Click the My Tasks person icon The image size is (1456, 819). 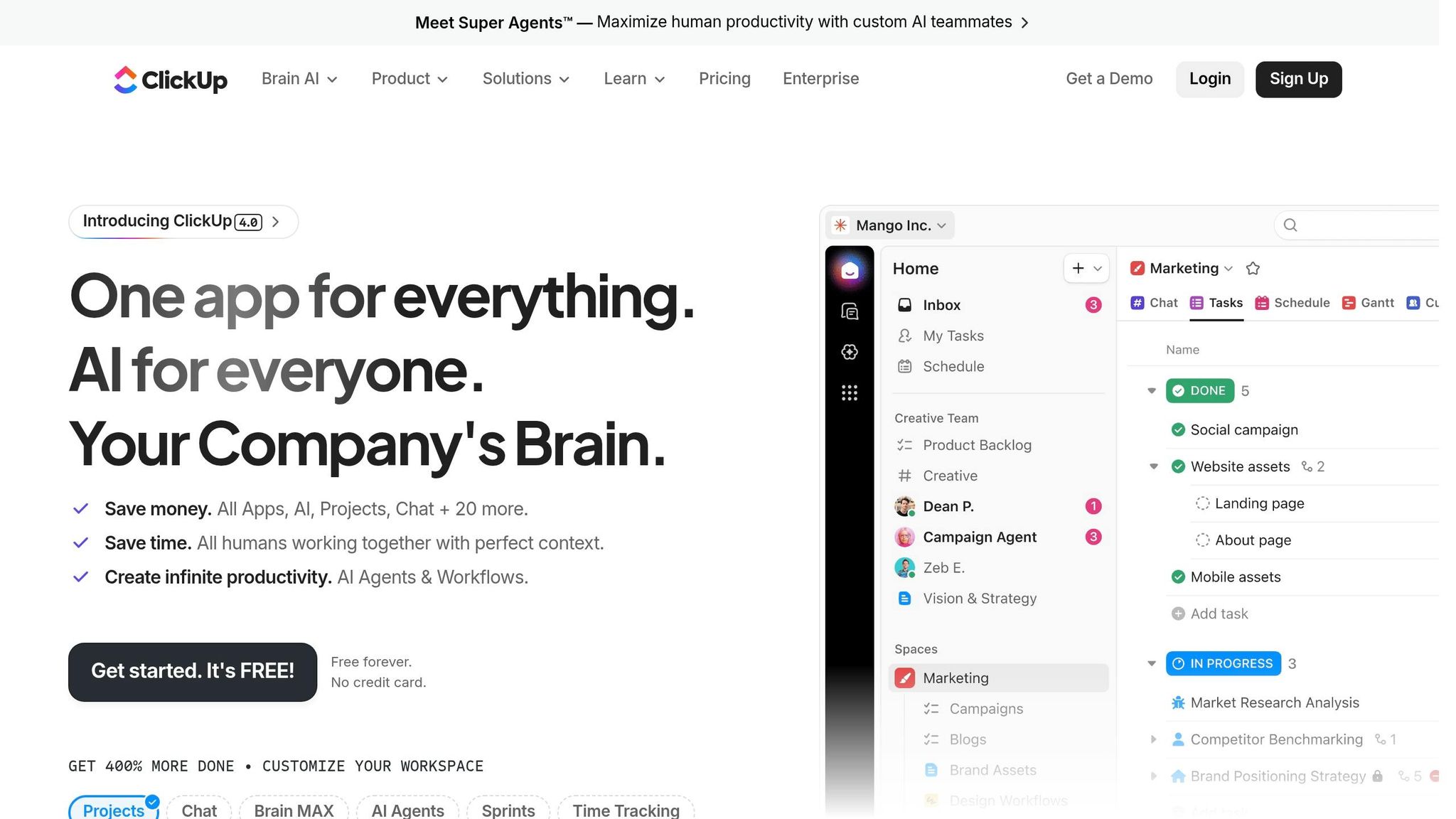coord(905,336)
